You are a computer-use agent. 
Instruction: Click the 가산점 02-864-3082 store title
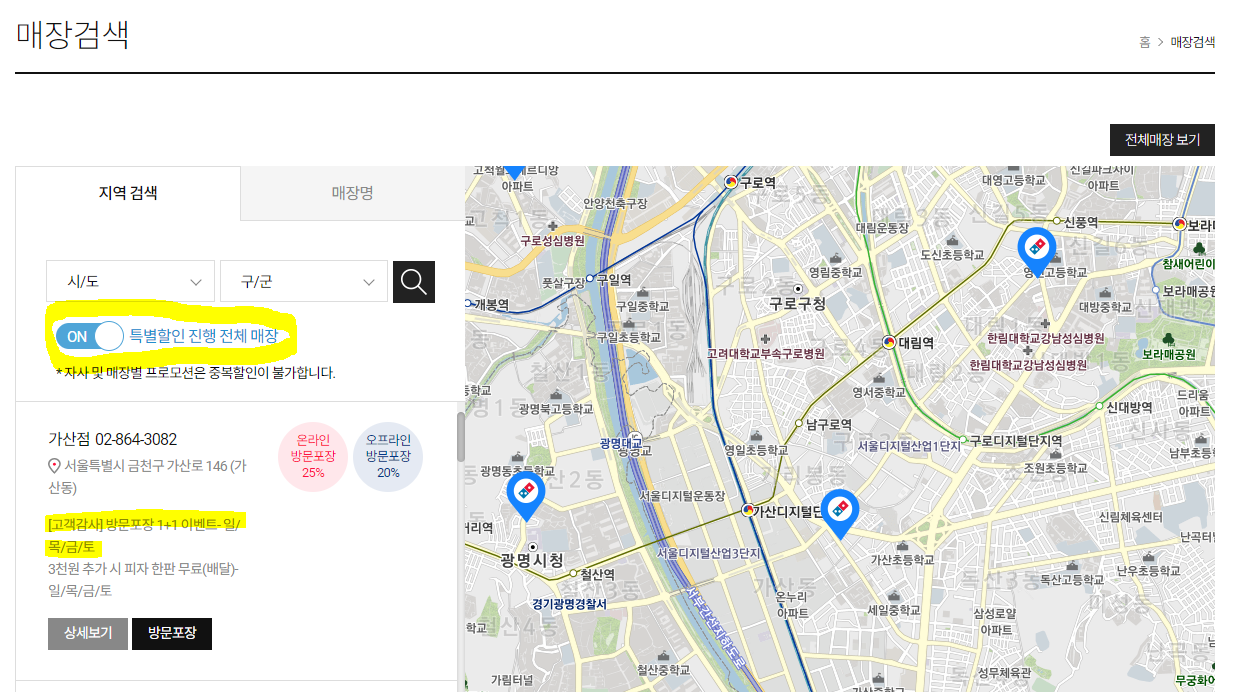pos(113,439)
